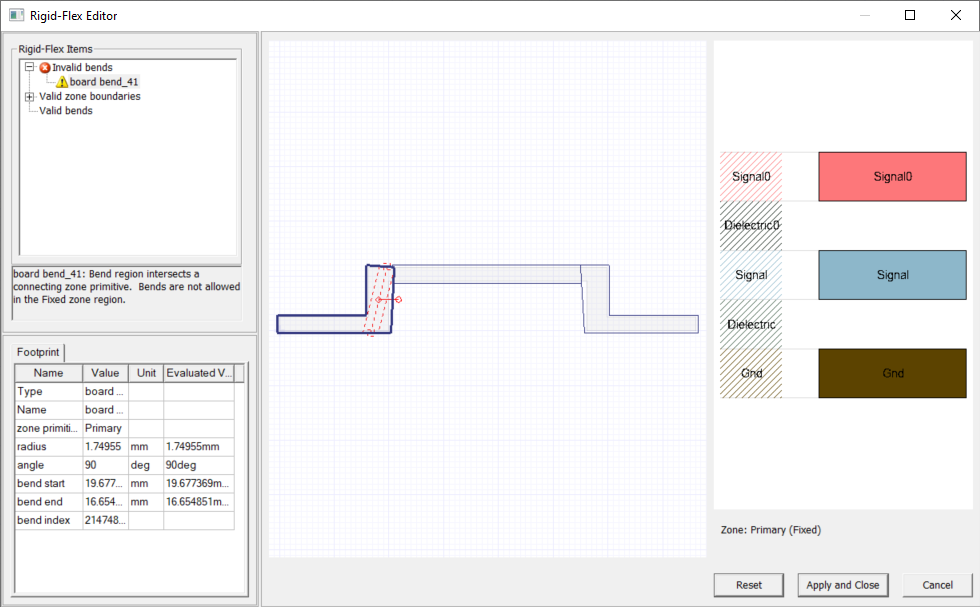Viewport: 980px width, 607px height.
Task: Click the Rigid-Flex Editor title bar icon
Action: pyautogui.click(x=14, y=15)
